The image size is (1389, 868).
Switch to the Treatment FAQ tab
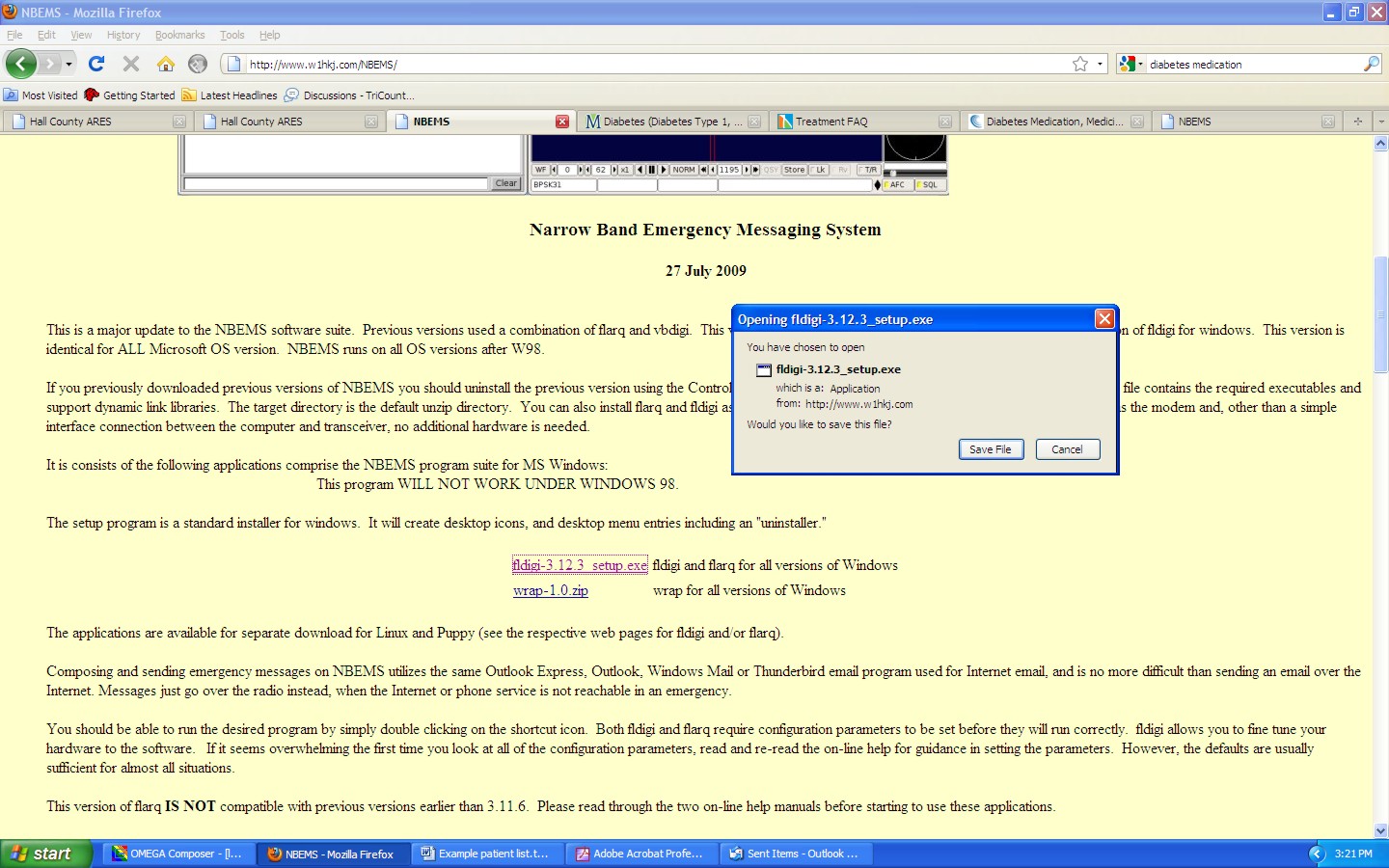pos(862,122)
